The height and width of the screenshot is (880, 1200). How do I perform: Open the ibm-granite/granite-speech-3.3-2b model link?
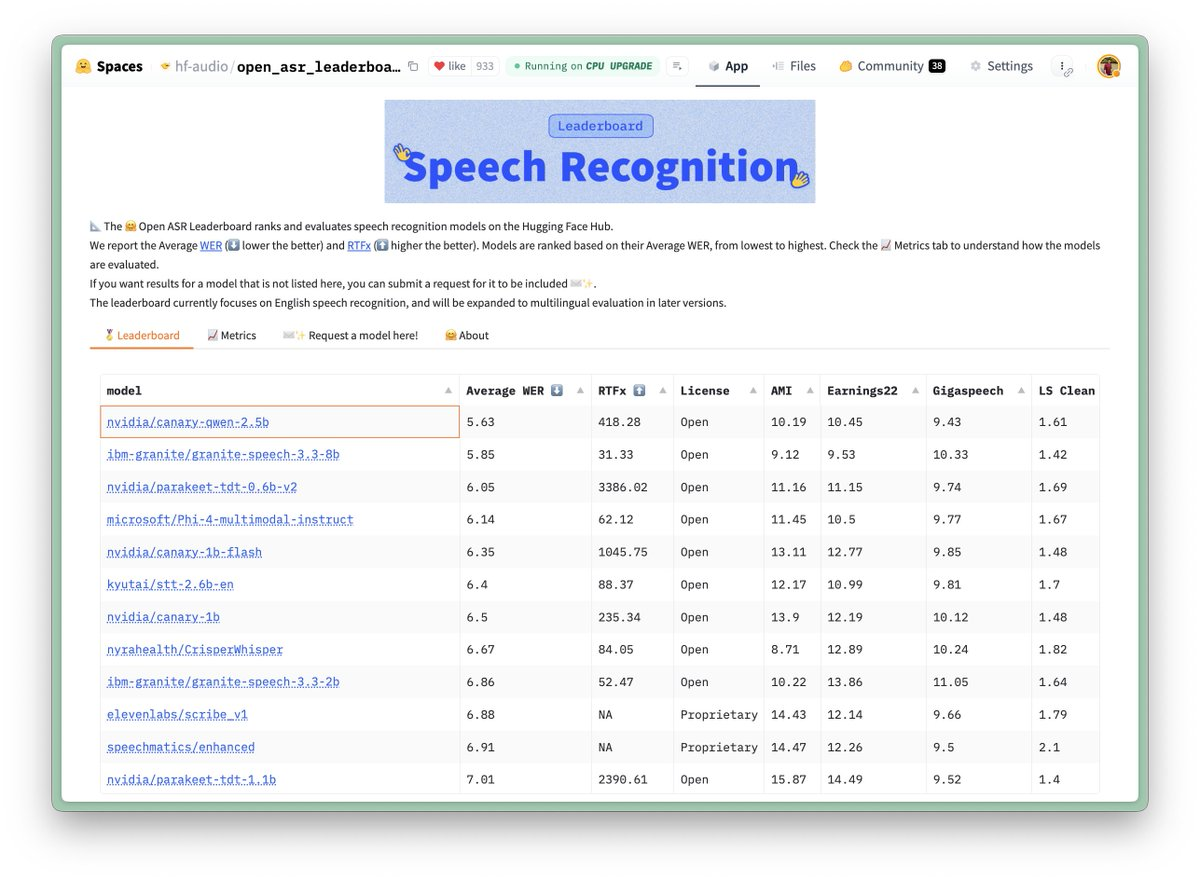223,682
